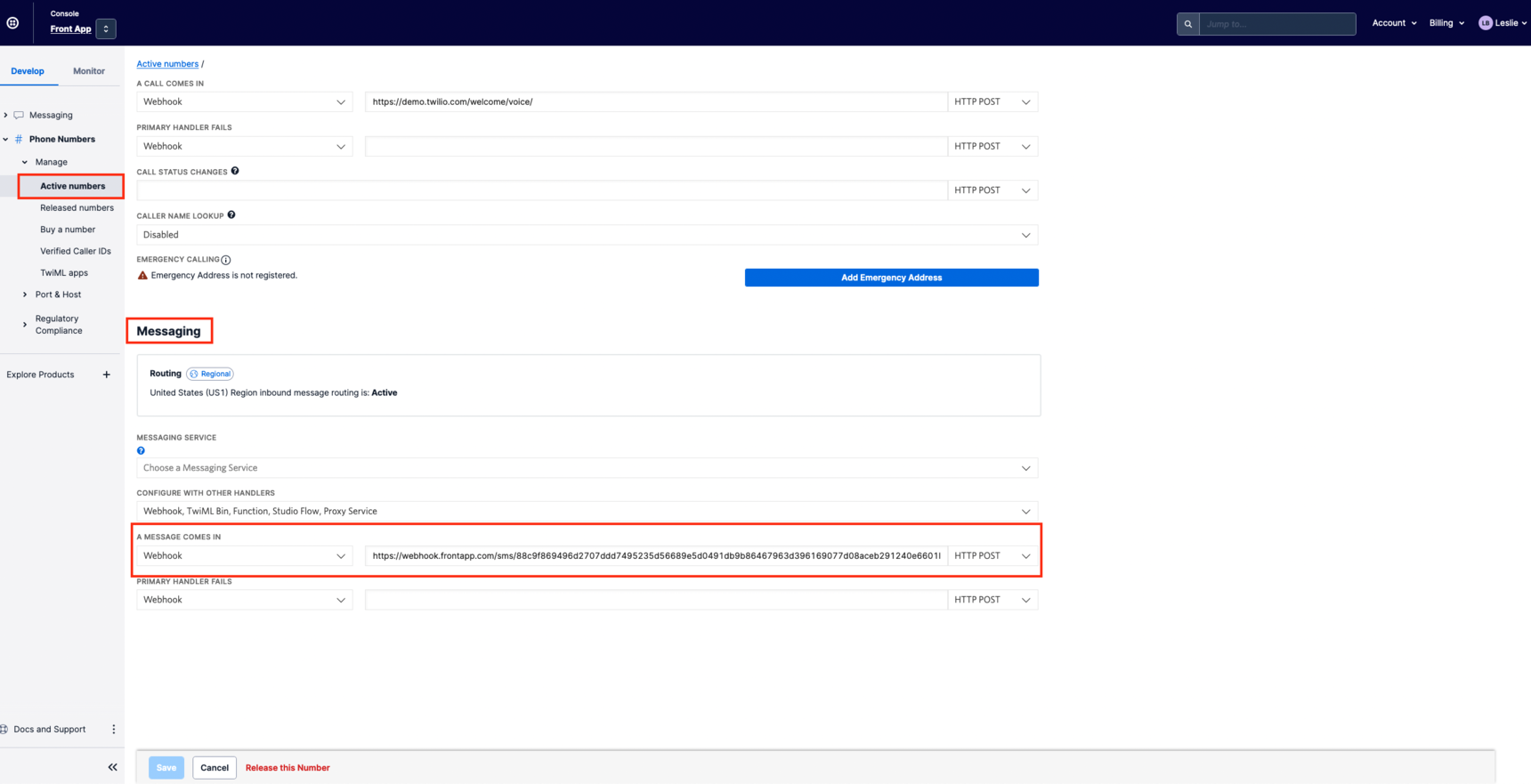The height and width of the screenshot is (784, 1531).
Task: Open the Front App account switcher
Action: tap(105, 29)
